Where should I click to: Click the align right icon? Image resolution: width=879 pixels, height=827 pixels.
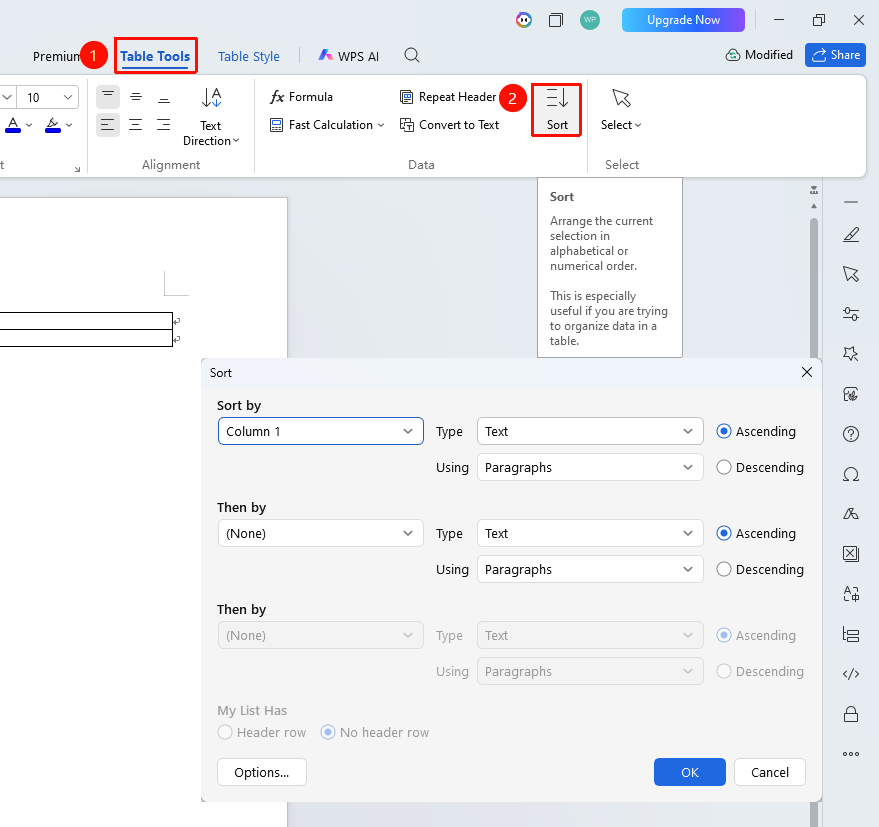point(164,124)
